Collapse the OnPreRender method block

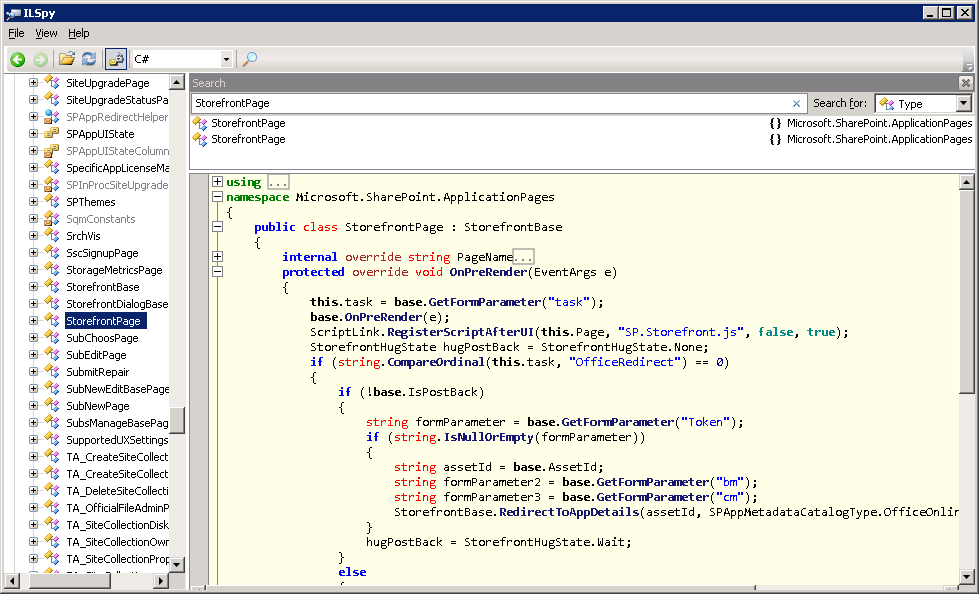217,272
